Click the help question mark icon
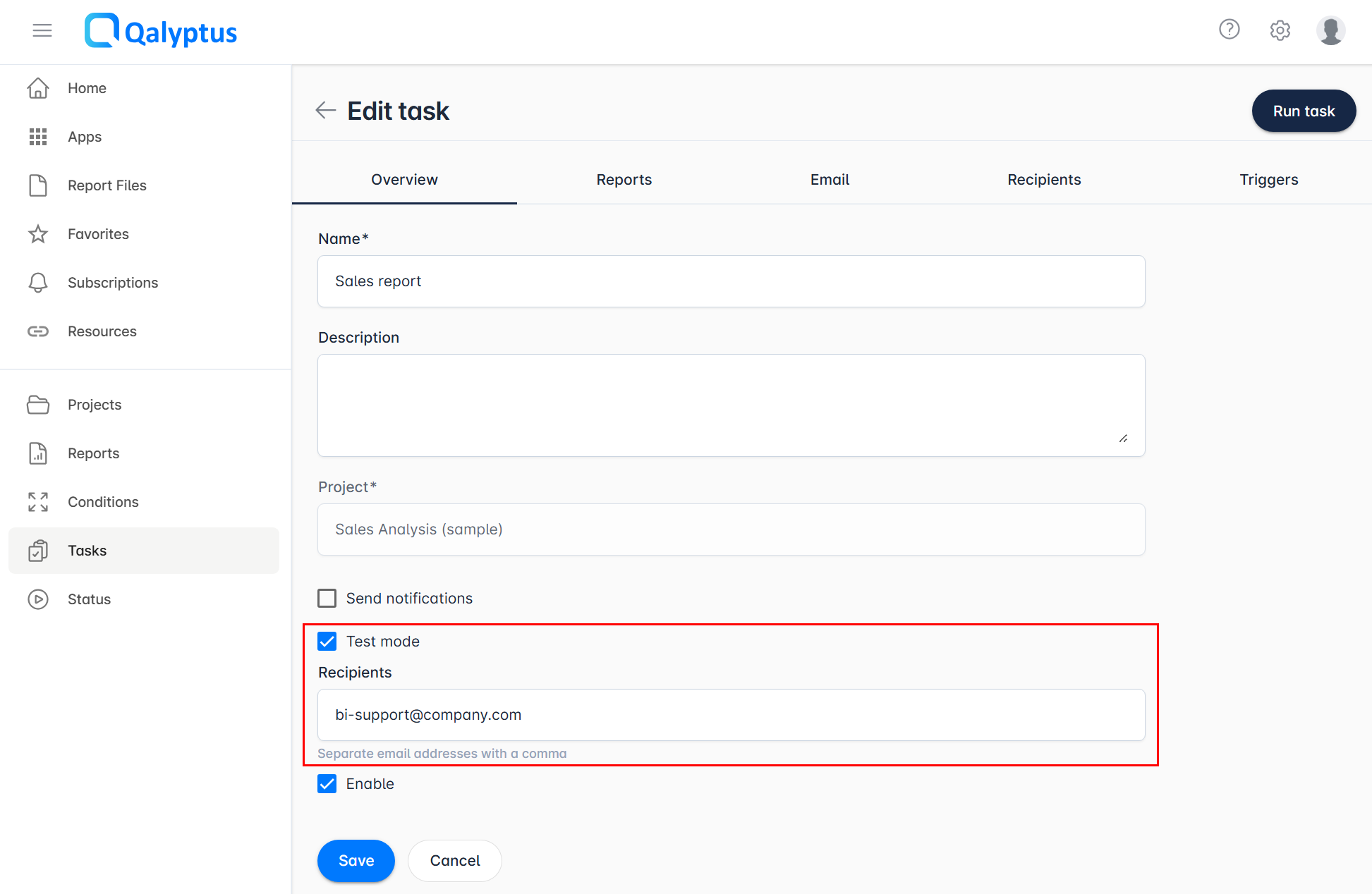The image size is (1372, 894). pos(1230,30)
